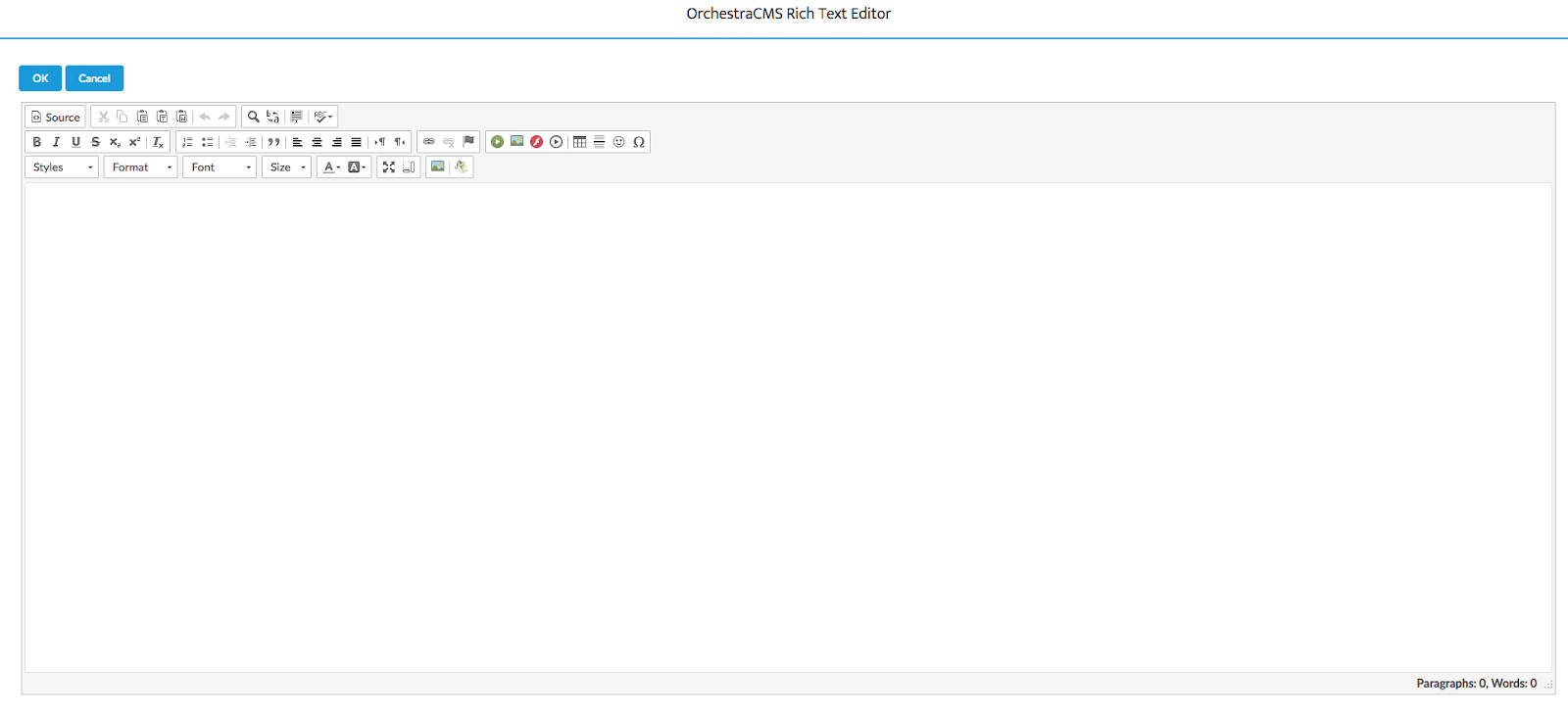This screenshot has height=716, width=1568.
Task: Toggle bold formatting
Action: pos(37,142)
